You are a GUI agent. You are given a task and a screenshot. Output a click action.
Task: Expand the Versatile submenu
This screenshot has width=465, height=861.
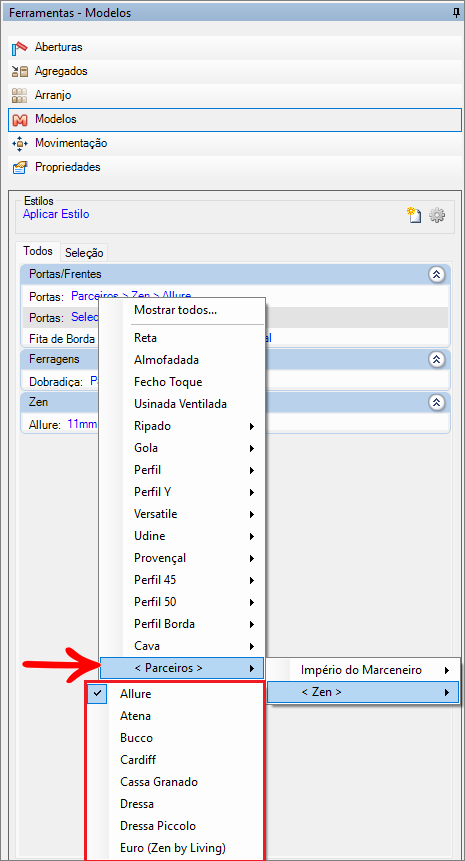[x=182, y=514]
